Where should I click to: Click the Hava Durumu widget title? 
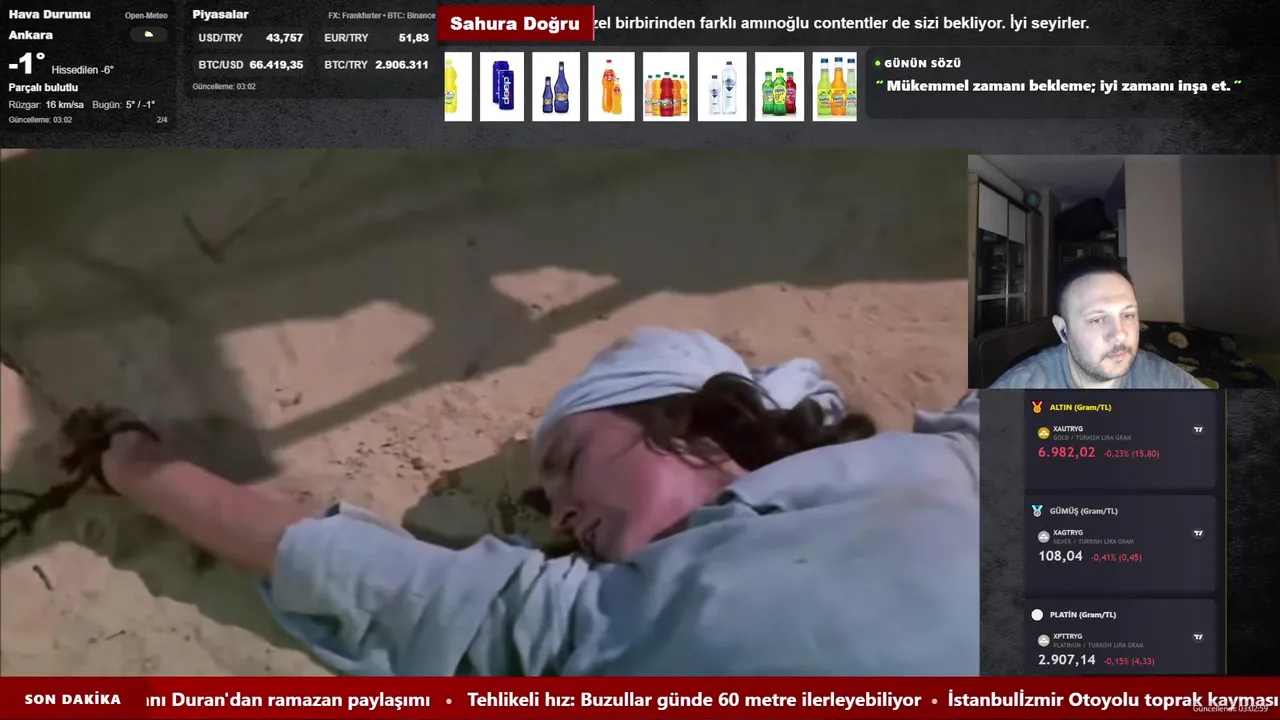point(50,14)
